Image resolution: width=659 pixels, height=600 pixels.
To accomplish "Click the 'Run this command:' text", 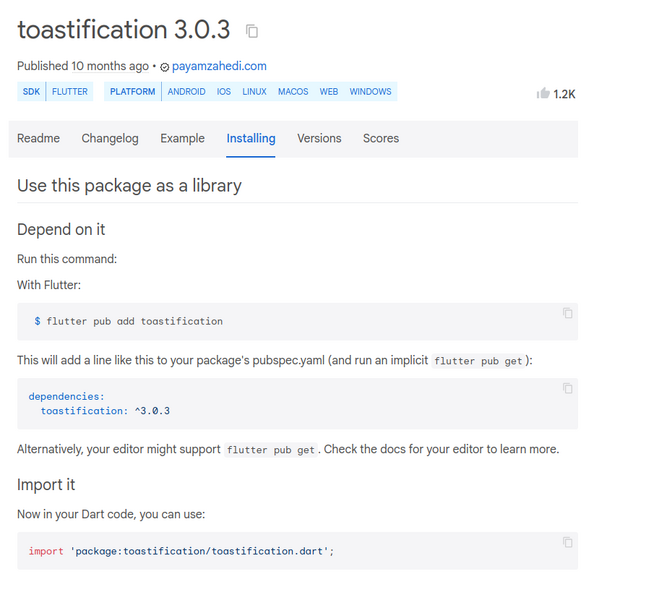I will click(67, 259).
